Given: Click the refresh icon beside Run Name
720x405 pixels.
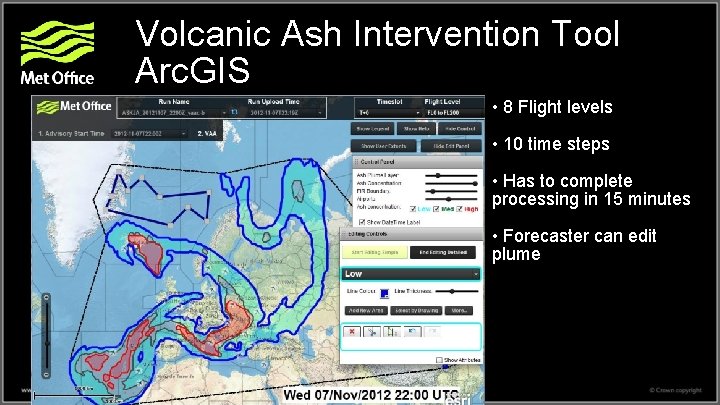Looking at the screenshot, I should click(234, 112).
